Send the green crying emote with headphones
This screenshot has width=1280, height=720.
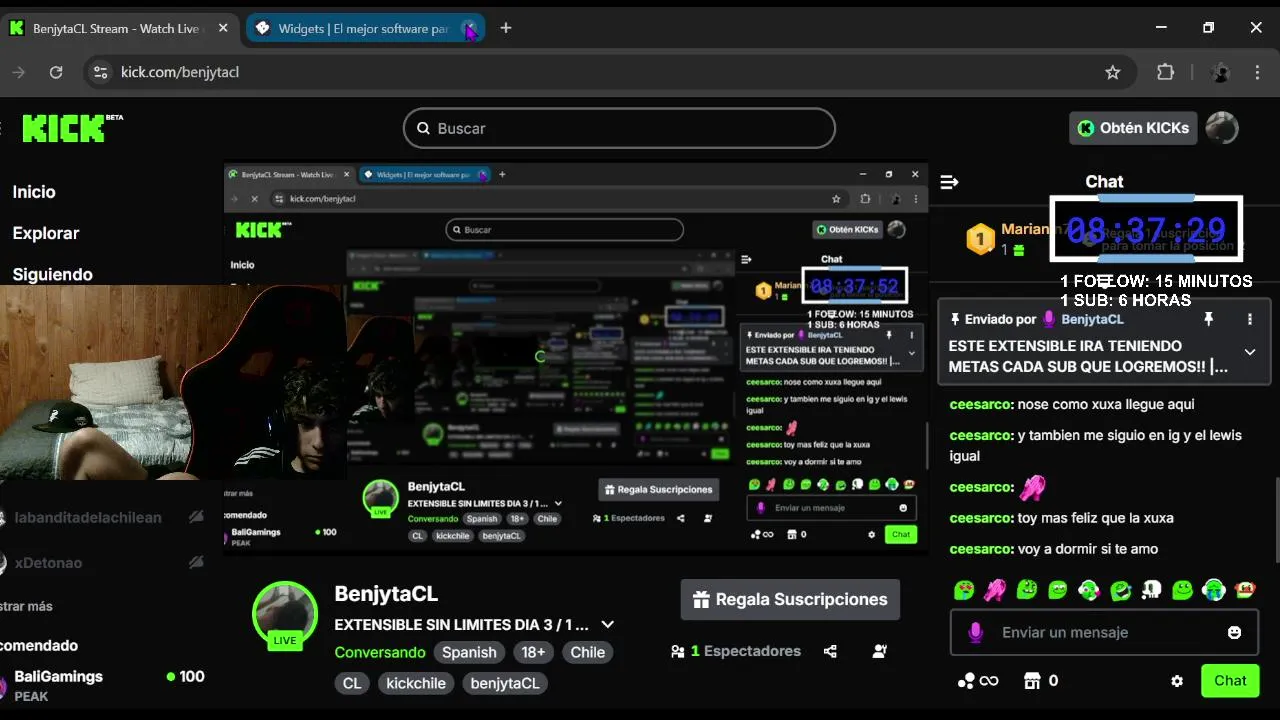pyautogui.click(x=1214, y=590)
